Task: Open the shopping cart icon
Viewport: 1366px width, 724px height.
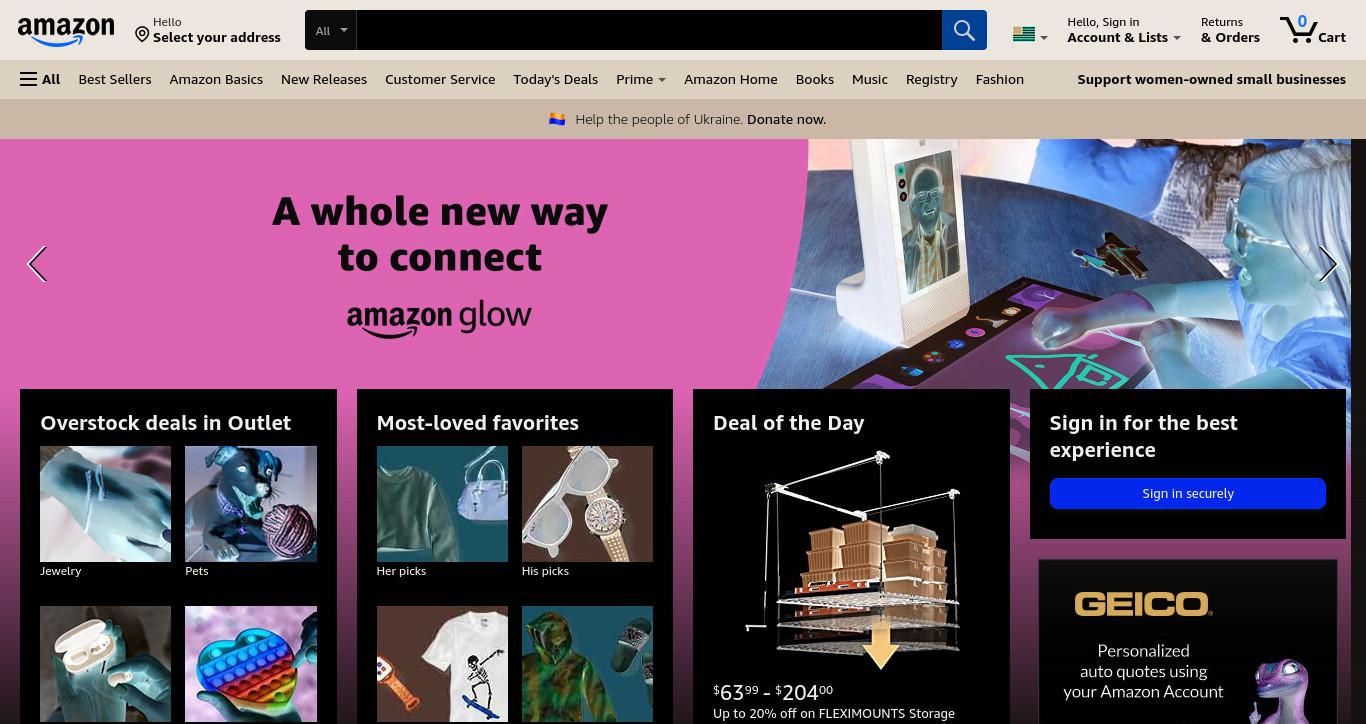Action: (x=1312, y=30)
